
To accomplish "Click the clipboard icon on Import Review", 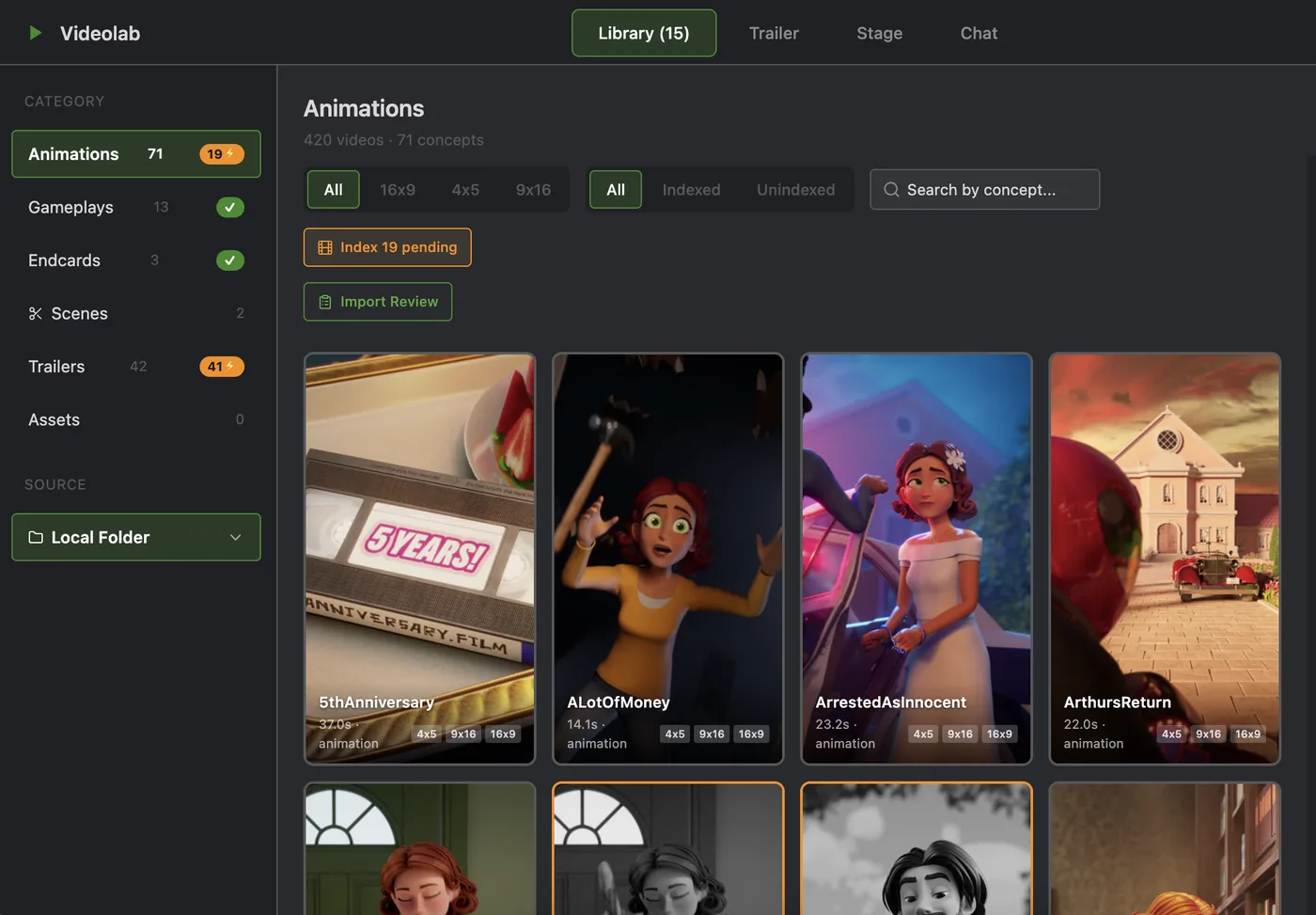I will tap(325, 302).
